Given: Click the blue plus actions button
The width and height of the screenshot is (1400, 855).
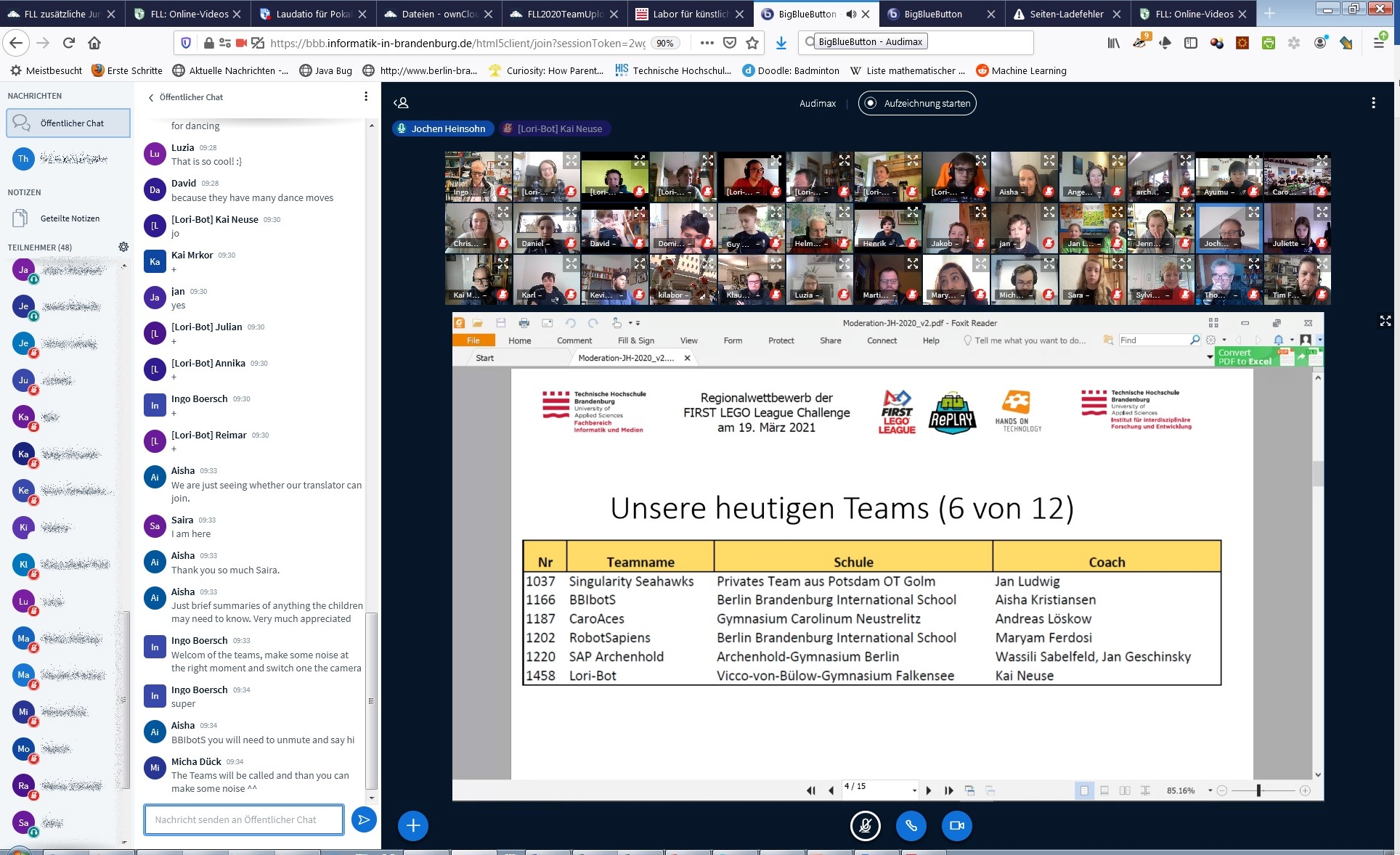Looking at the screenshot, I should click(412, 825).
